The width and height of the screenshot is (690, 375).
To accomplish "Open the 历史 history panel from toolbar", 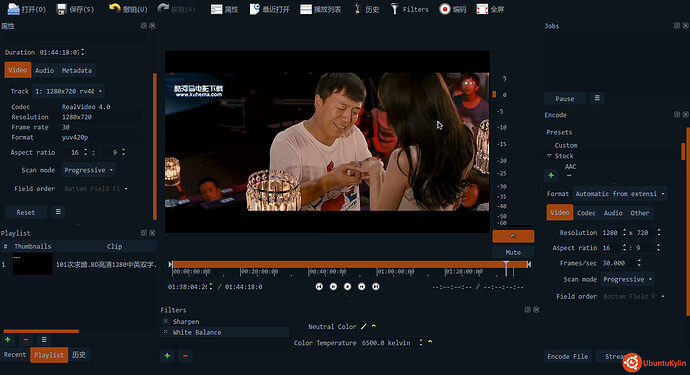I will point(367,9).
